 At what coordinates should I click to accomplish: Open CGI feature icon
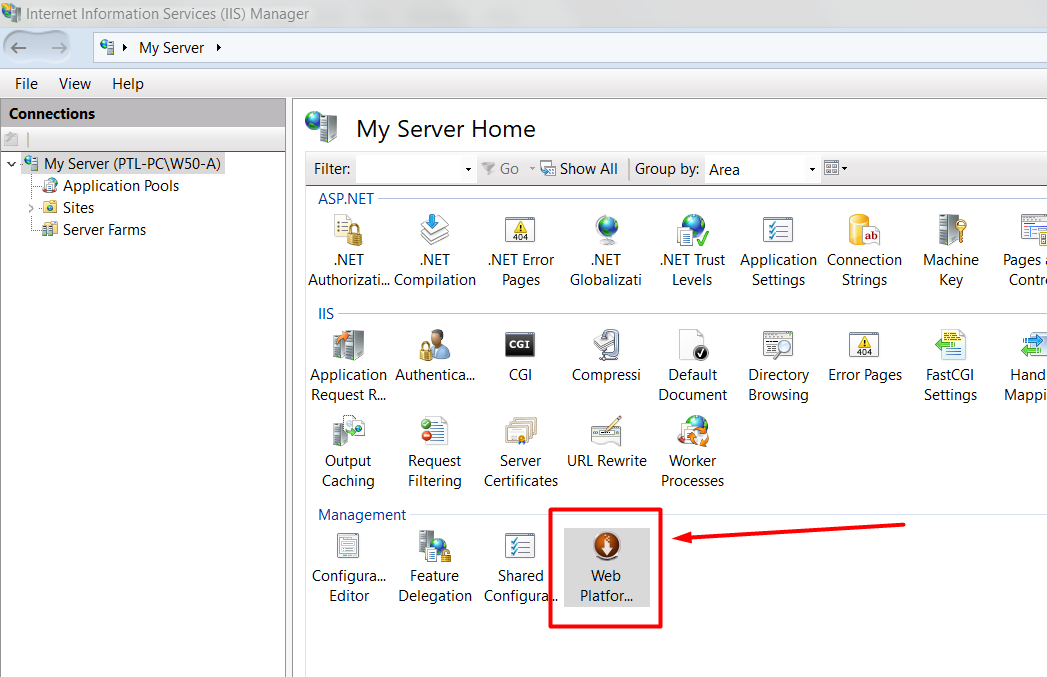pyautogui.click(x=520, y=357)
